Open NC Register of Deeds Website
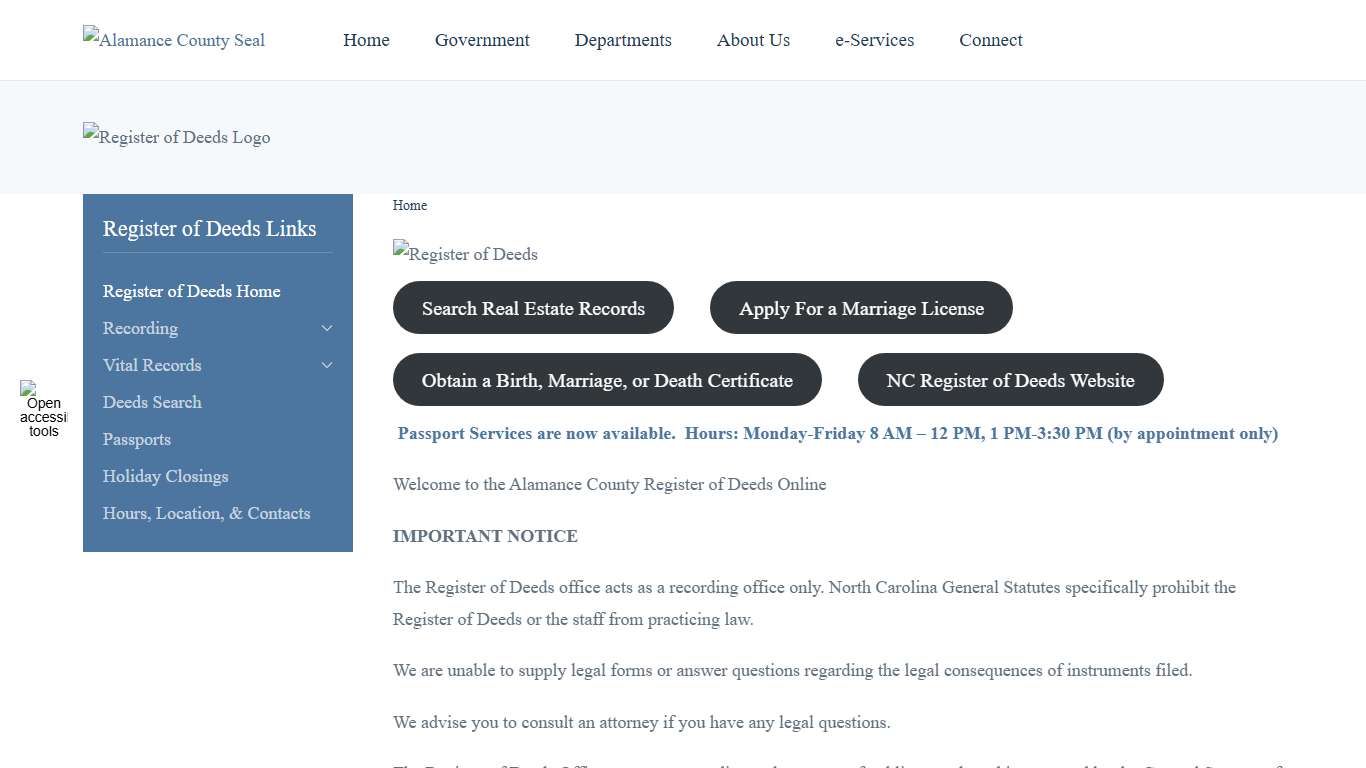 coord(1010,380)
